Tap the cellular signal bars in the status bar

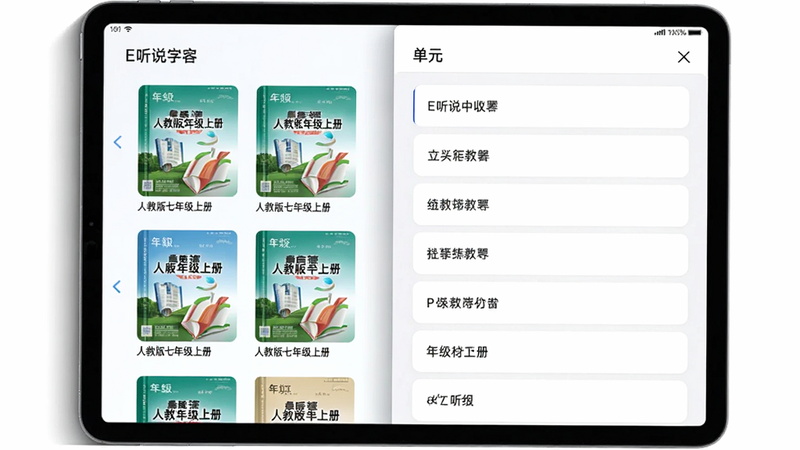coord(660,32)
